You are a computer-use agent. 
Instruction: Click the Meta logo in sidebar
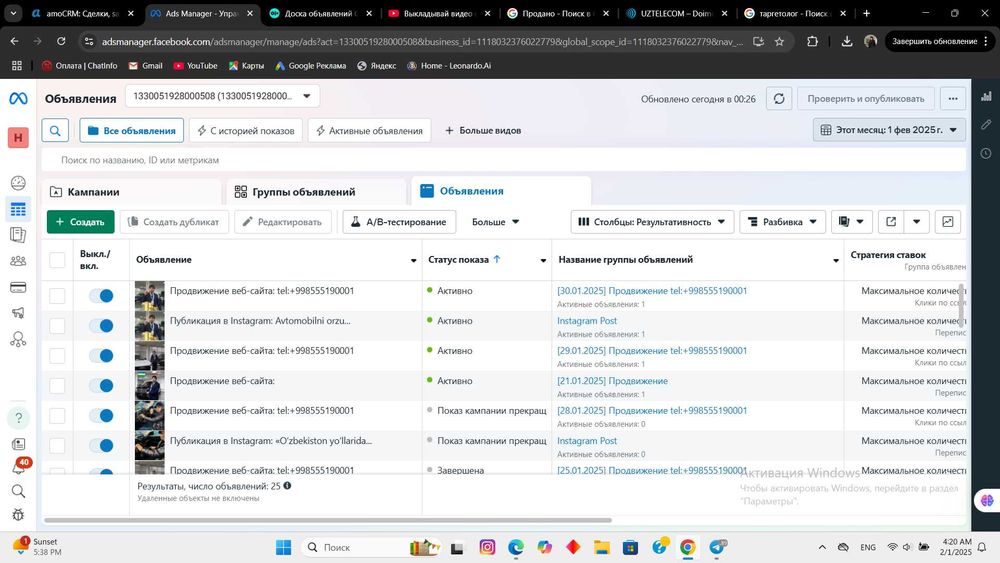click(18, 98)
